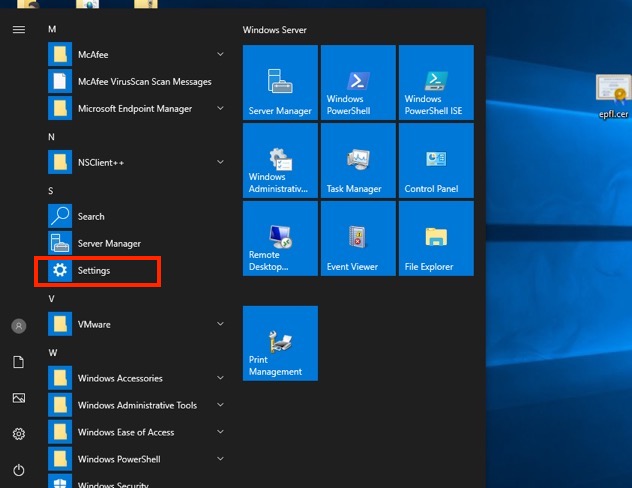632x488 pixels.
Task: Launch the Task Manager tile
Action: coord(358,160)
